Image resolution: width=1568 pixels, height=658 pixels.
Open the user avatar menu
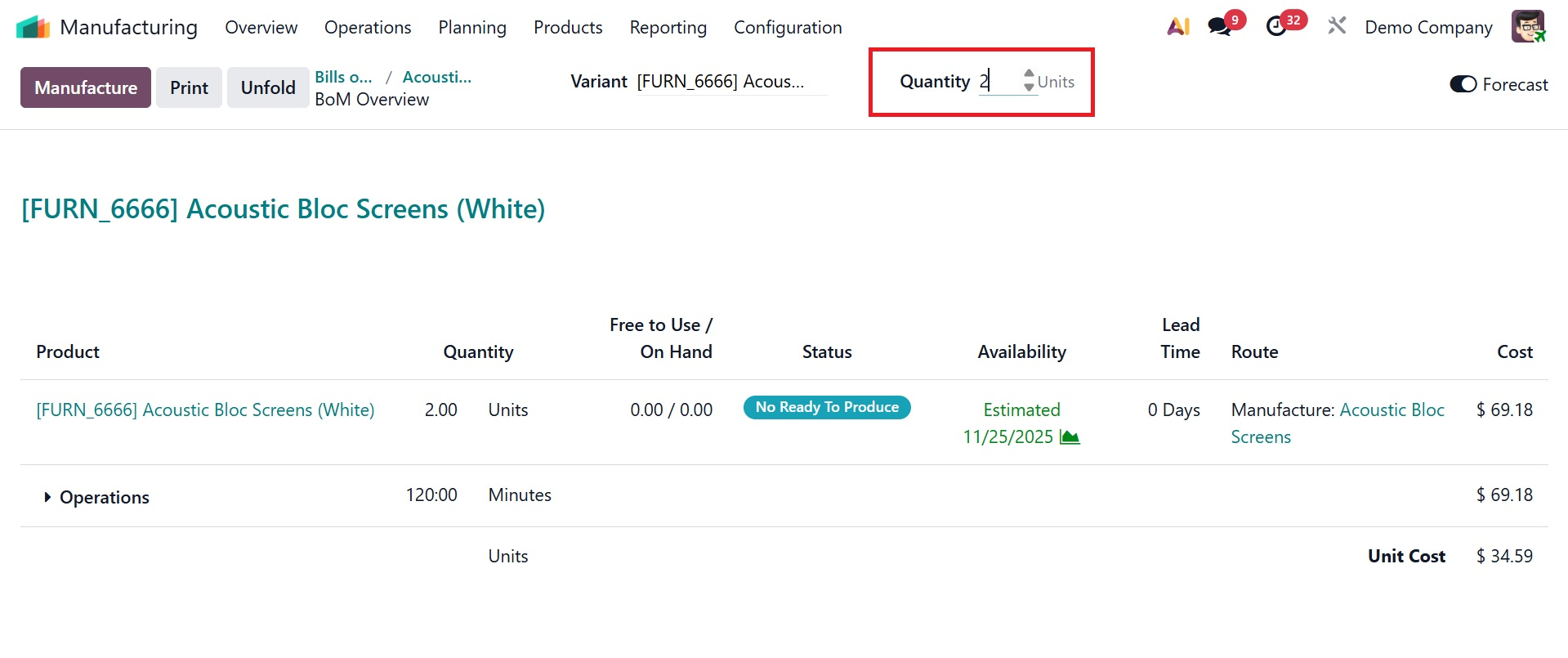coord(1527,26)
